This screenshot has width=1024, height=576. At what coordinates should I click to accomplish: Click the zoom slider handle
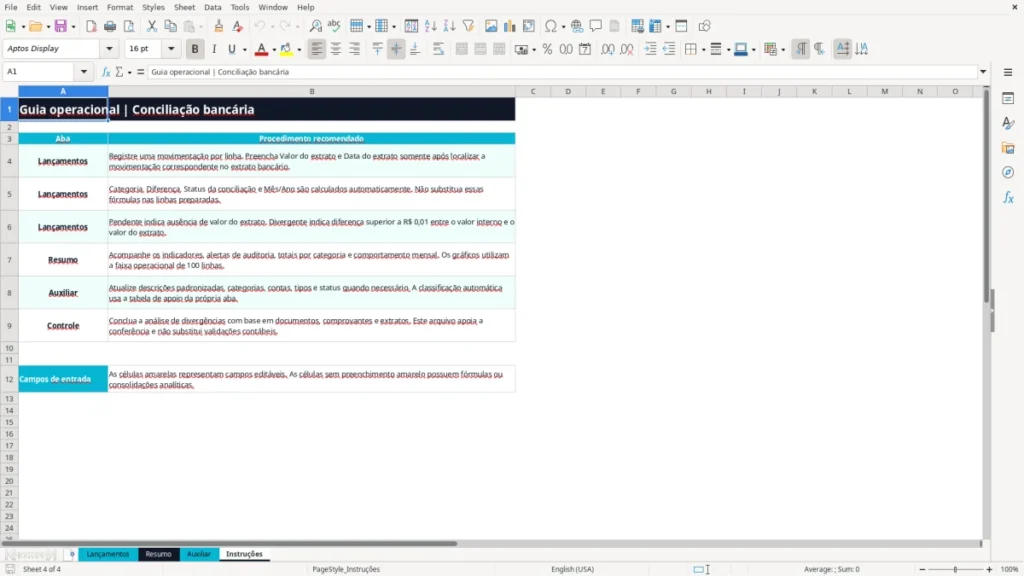point(955,569)
